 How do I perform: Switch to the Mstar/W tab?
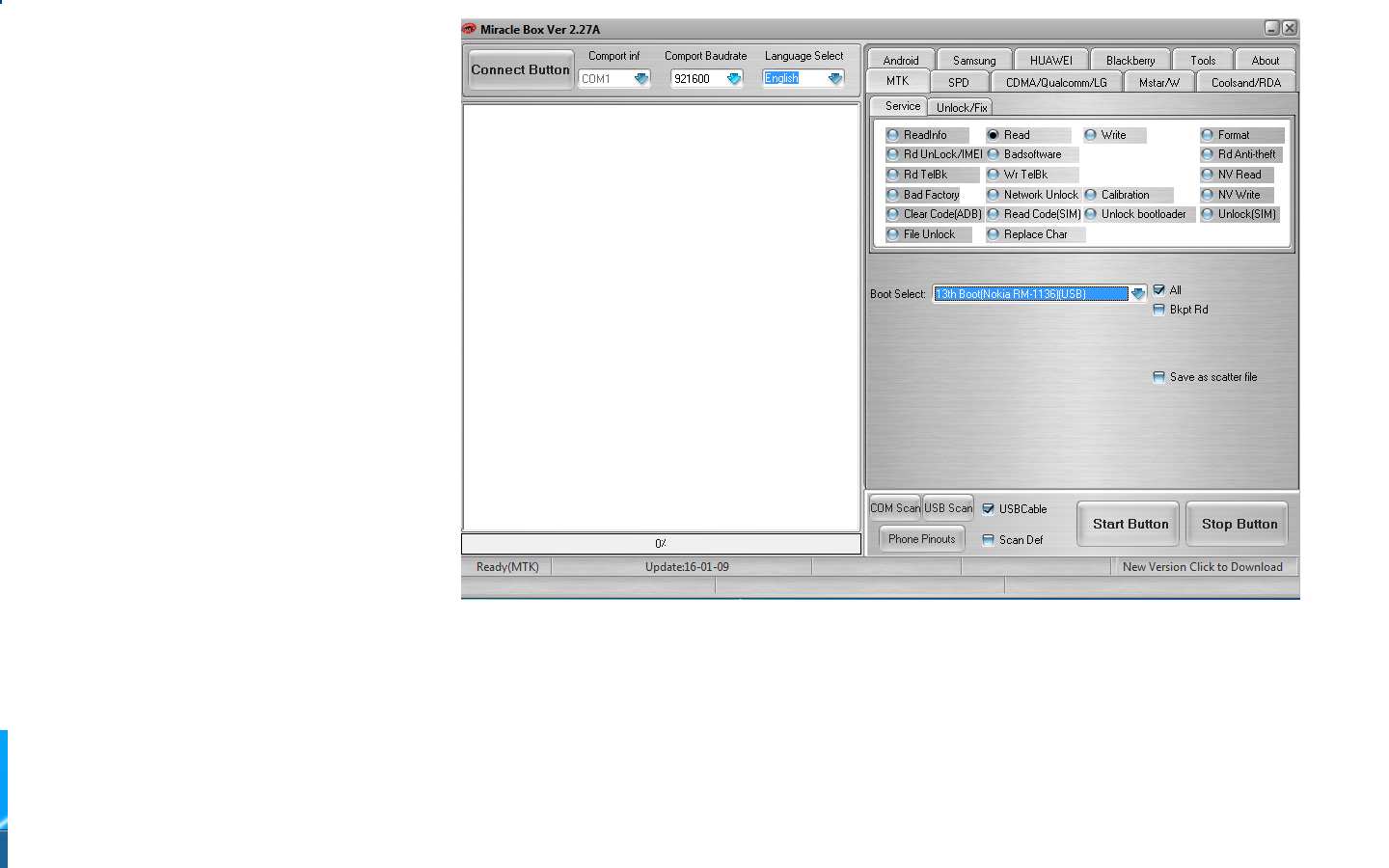(x=1159, y=83)
